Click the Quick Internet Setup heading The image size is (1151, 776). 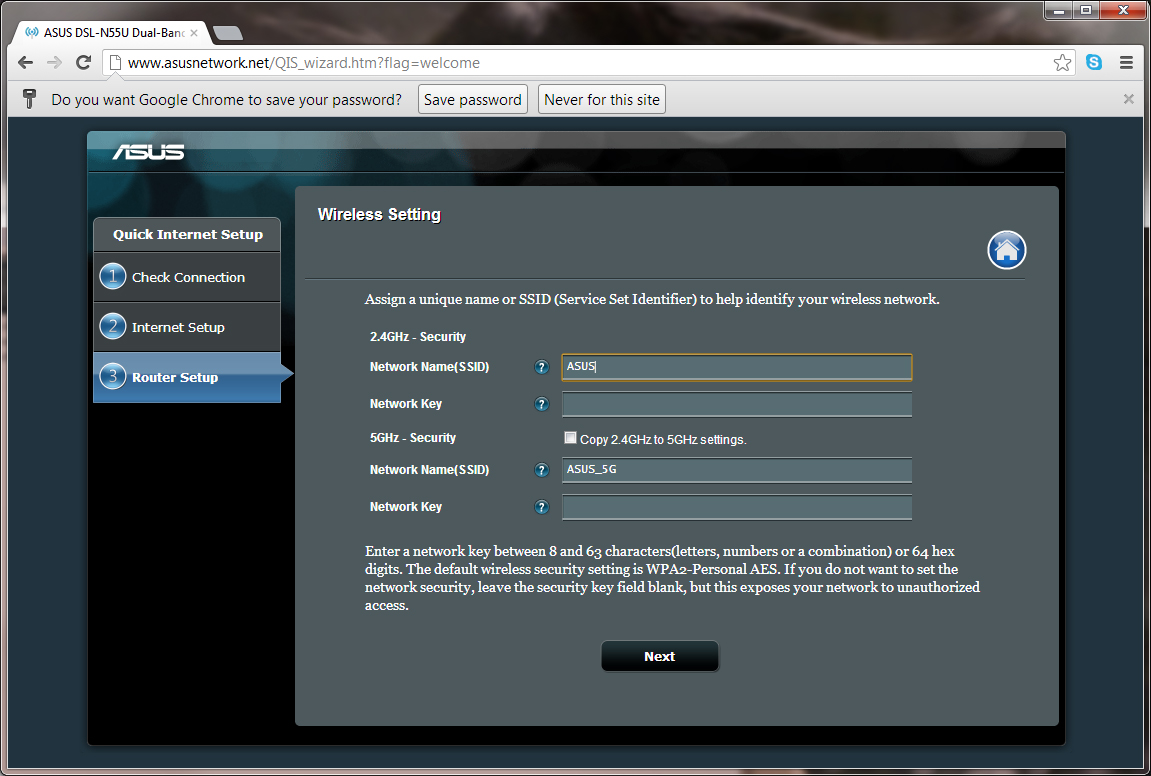coord(188,234)
